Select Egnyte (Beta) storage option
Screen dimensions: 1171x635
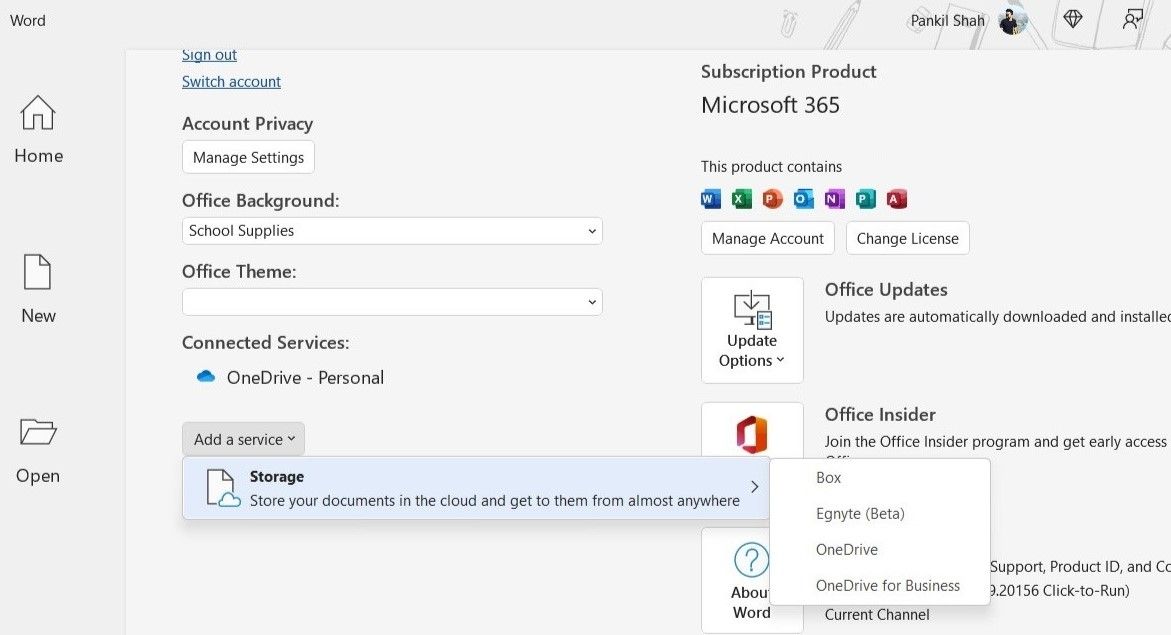click(x=860, y=514)
